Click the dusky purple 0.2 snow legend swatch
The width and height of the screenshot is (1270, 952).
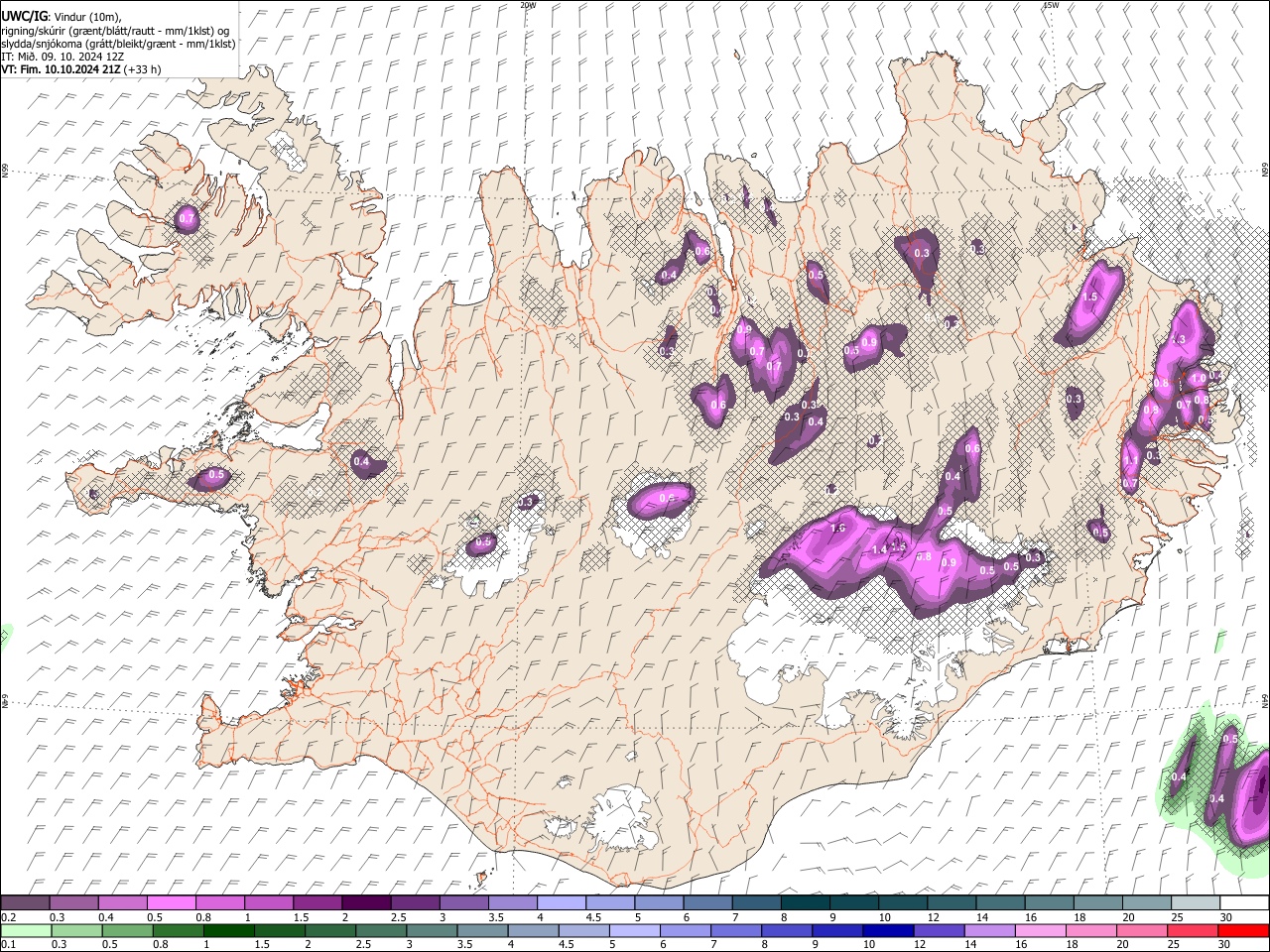25,902
